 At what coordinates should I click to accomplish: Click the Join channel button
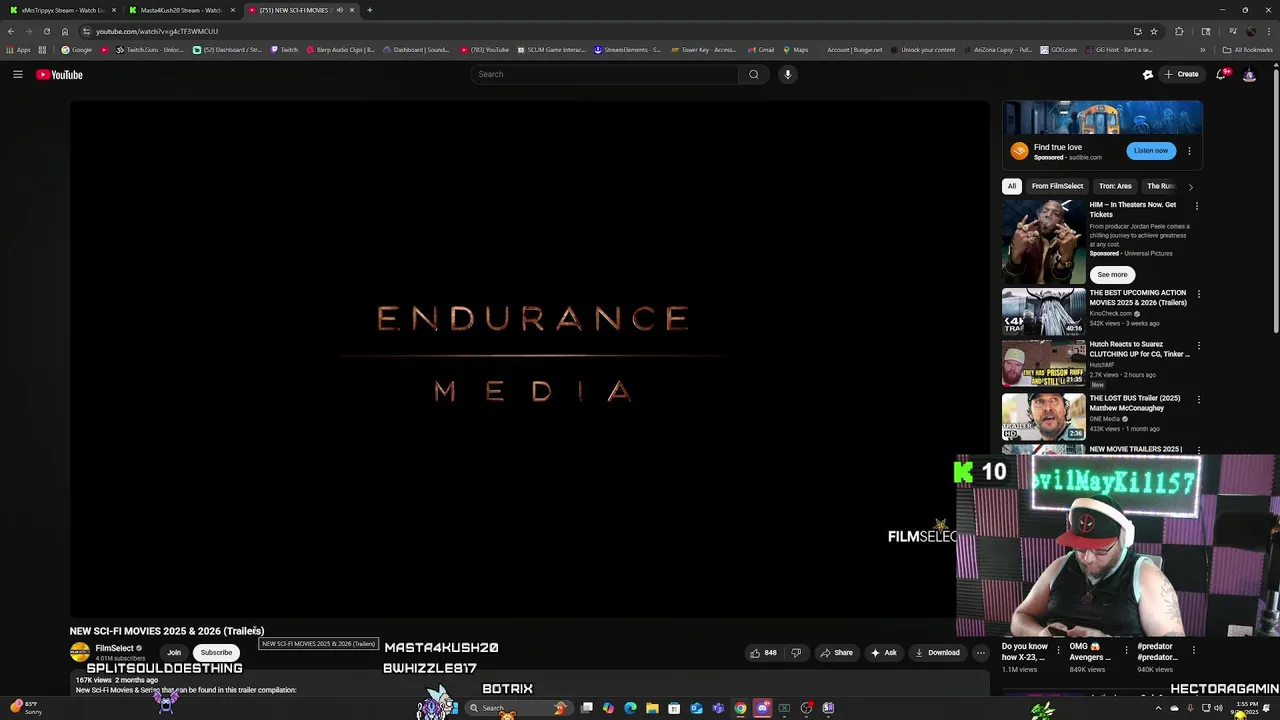(174, 653)
